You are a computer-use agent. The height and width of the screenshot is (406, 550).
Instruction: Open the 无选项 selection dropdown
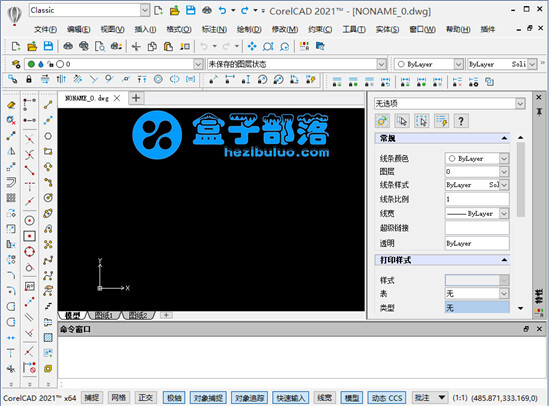pyautogui.click(x=520, y=104)
